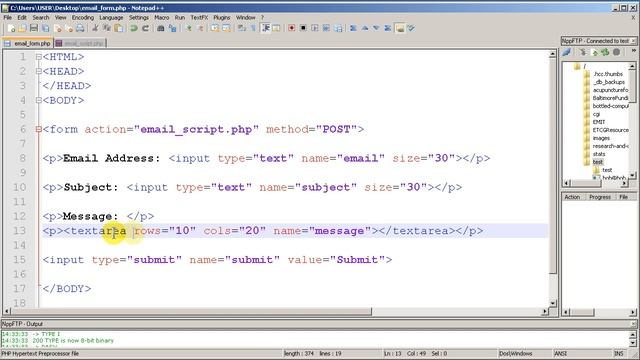Click the Zoom In toolbar icon
This screenshot has height=360, width=640.
click(x=189, y=28)
